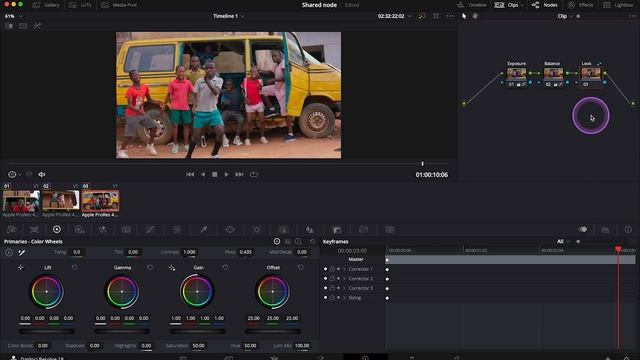Open the Gallery panel
Screen dimensions: 640x360
[x=46, y=5]
